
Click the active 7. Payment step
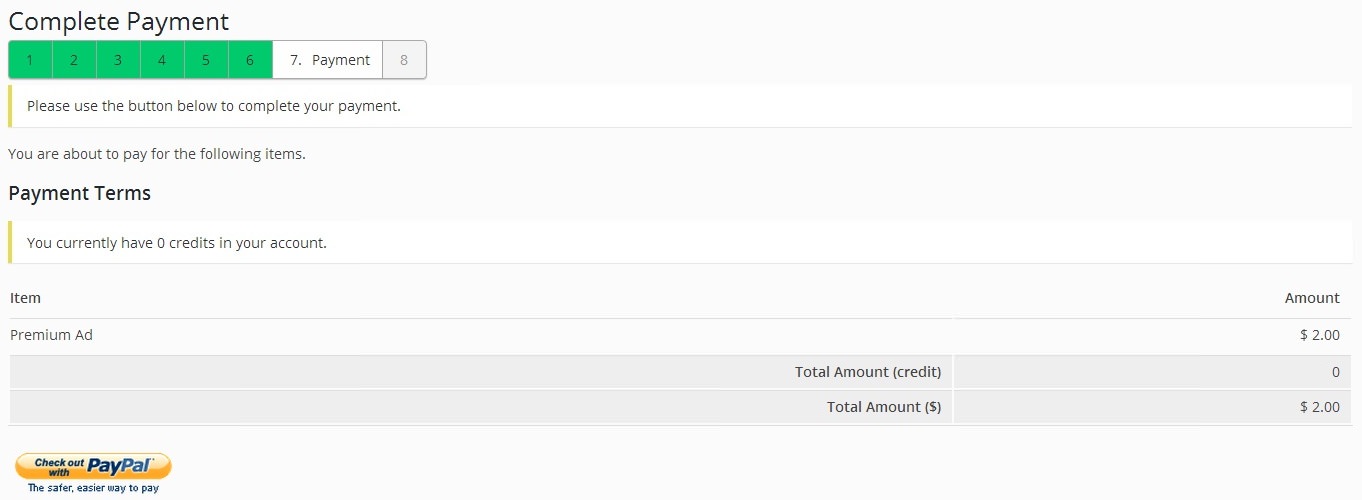[328, 60]
